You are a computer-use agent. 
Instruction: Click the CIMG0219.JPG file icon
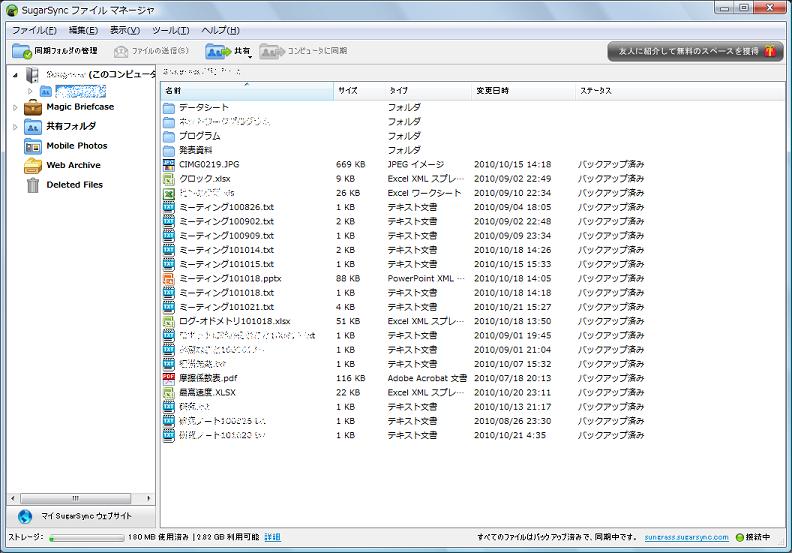169,165
